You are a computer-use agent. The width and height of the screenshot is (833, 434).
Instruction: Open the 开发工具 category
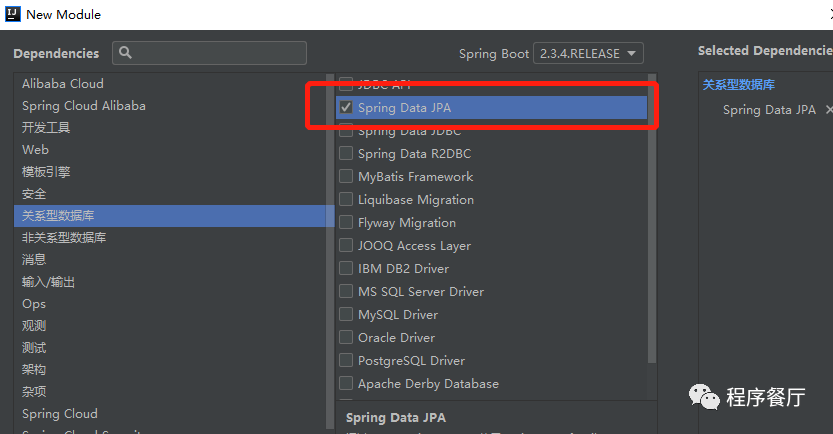point(46,127)
